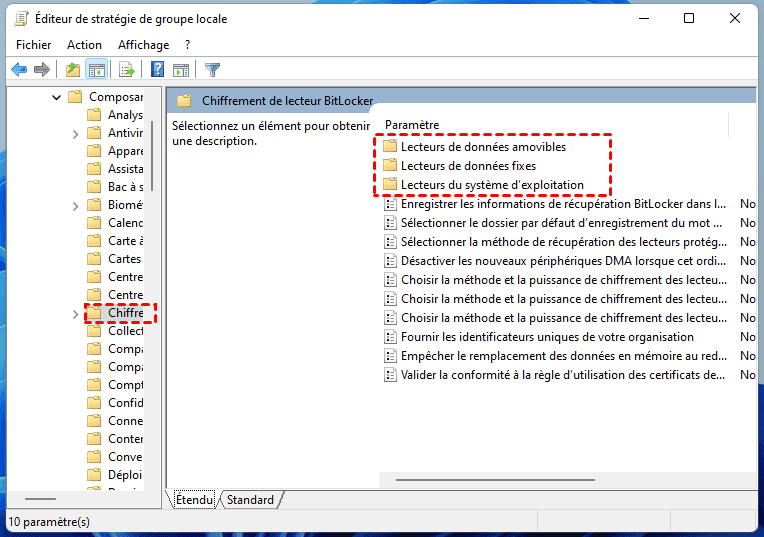Image resolution: width=764 pixels, height=537 pixels.
Task: Click the settings list horizontal scrollbar
Action: pos(495,479)
